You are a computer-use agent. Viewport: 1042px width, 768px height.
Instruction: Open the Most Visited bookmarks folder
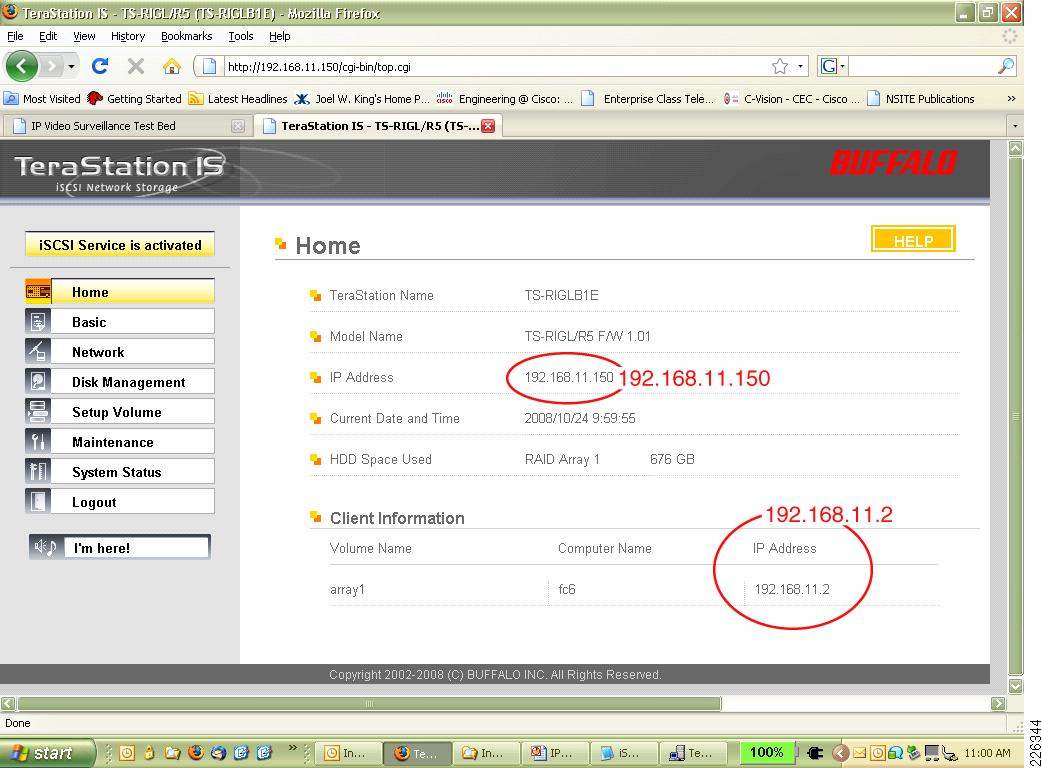42,99
